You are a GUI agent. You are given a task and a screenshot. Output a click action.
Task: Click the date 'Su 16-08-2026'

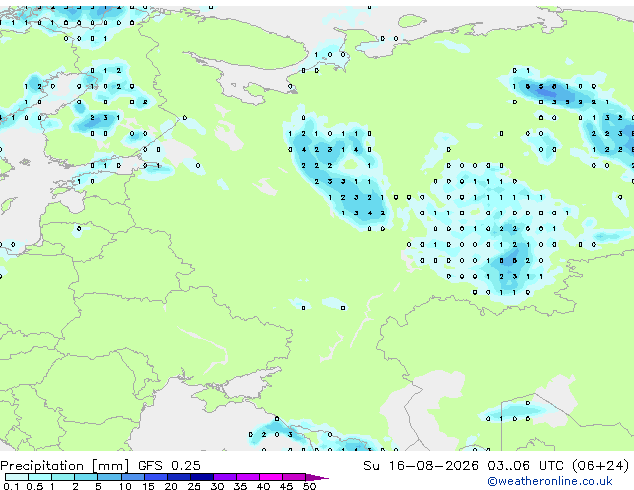[421, 466]
